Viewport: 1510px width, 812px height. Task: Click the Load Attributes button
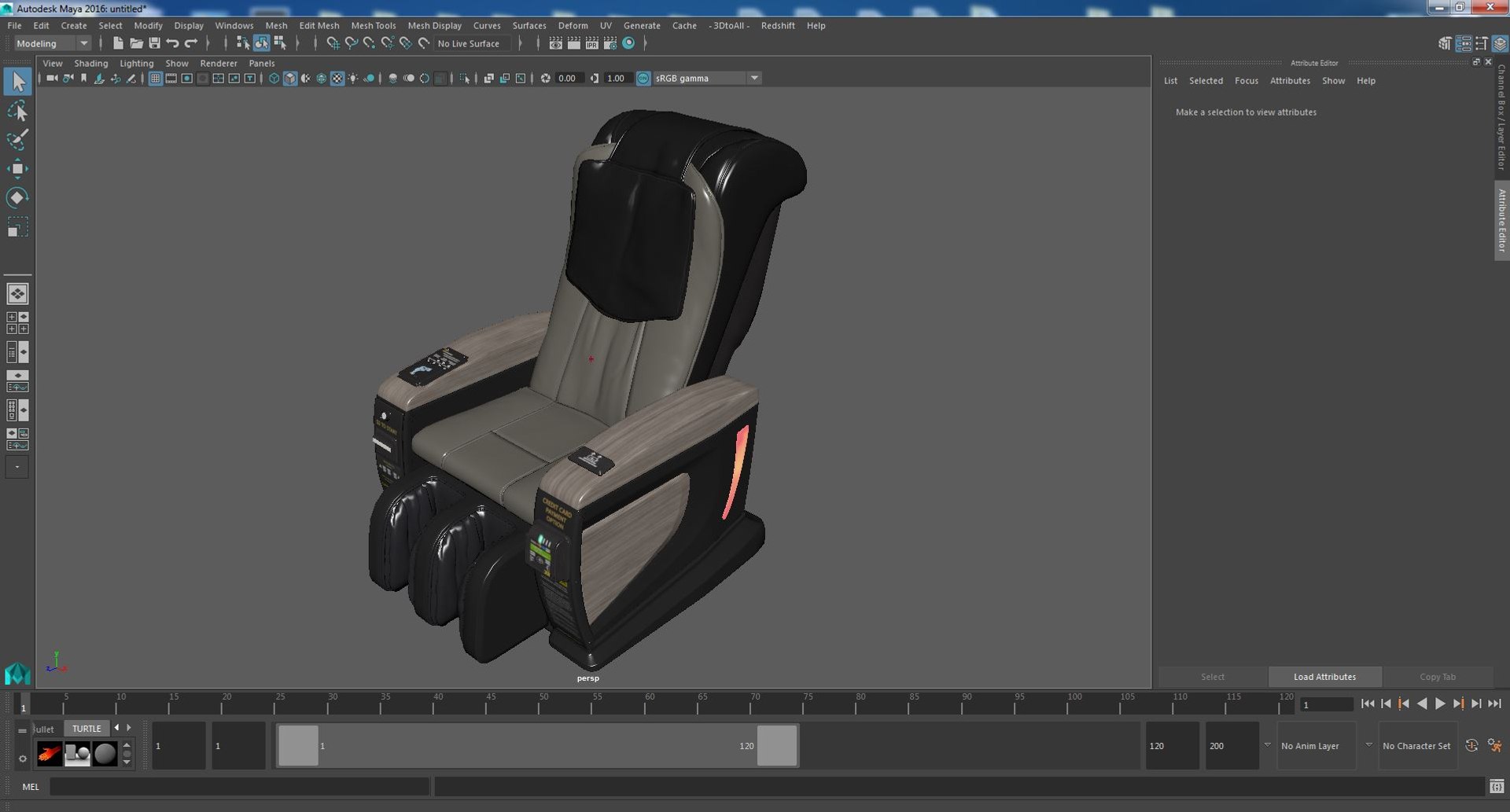(x=1324, y=677)
